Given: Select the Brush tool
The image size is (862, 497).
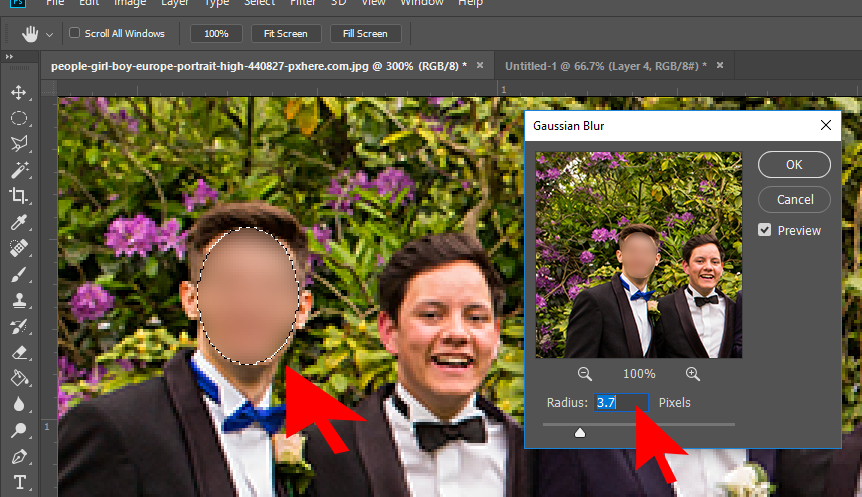Looking at the screenshot, I should (19, 274).
